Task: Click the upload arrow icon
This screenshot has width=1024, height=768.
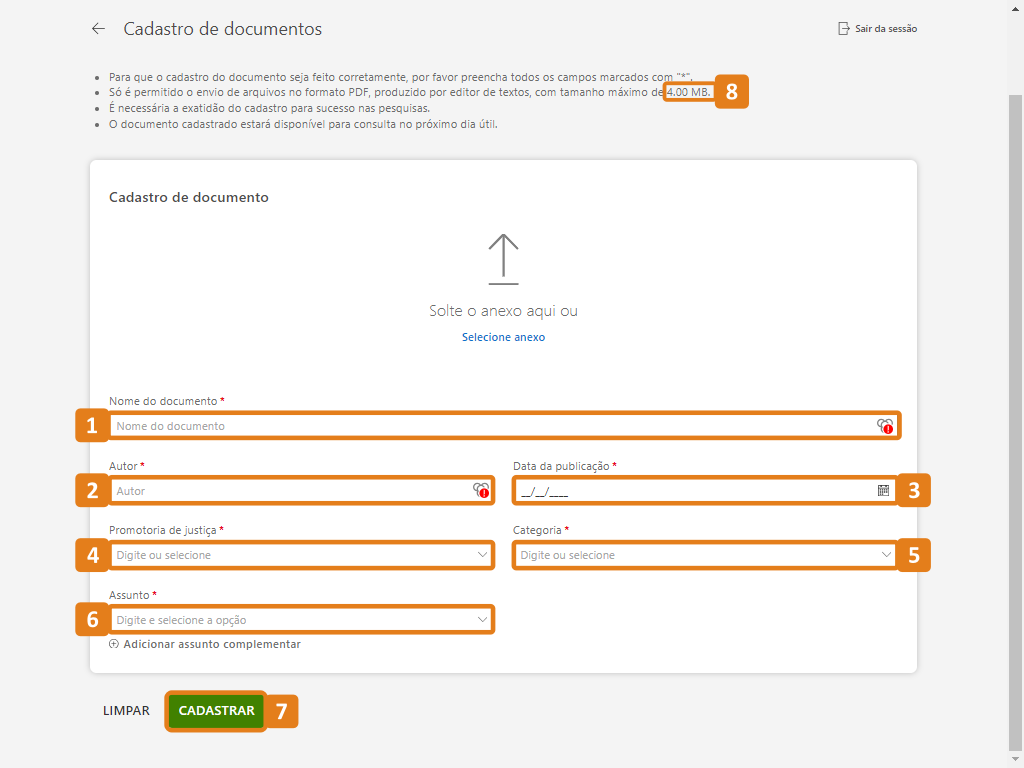Action: tap(503, 258)
